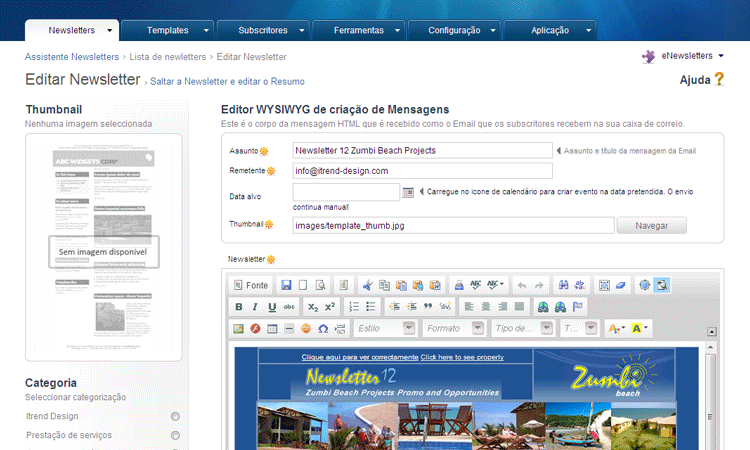The height and width of the screenshot is (450, 750).
Task: Toggle the highlighted Show Blocks icon
Action: coord(662,285)
